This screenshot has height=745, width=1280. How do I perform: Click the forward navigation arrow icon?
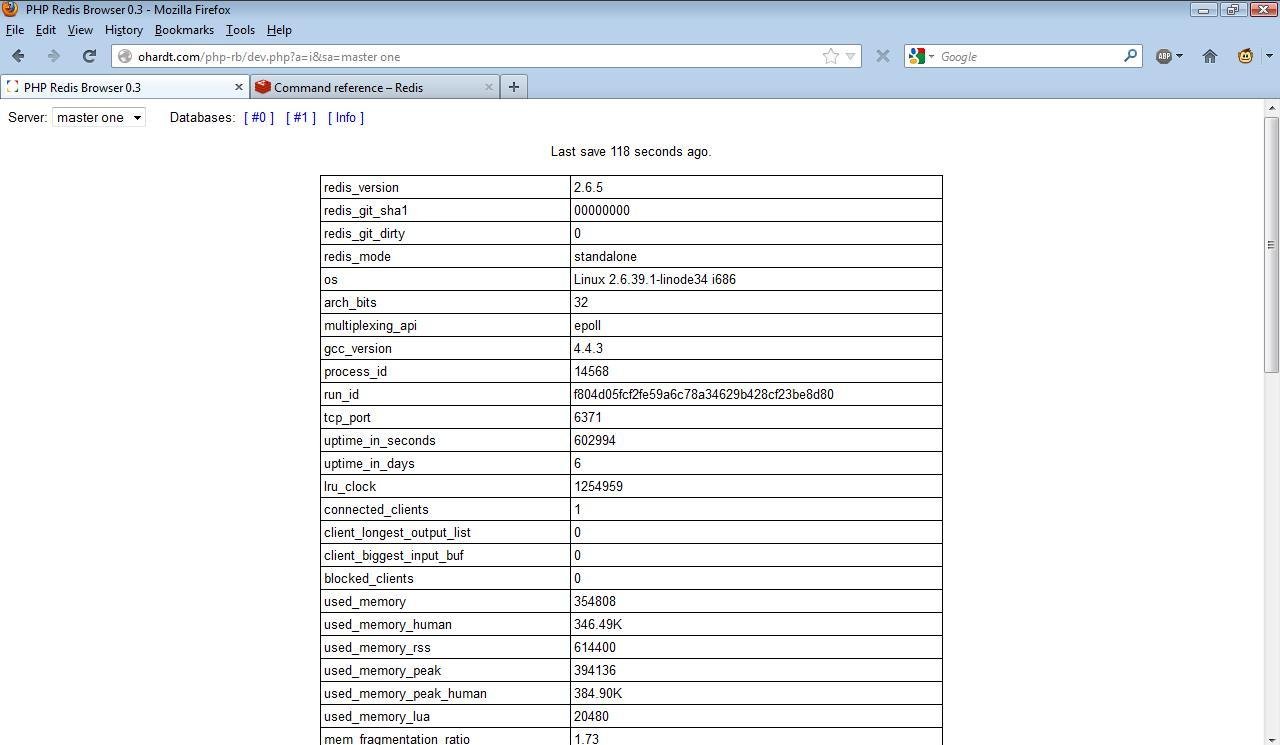(x=53, y=56)
